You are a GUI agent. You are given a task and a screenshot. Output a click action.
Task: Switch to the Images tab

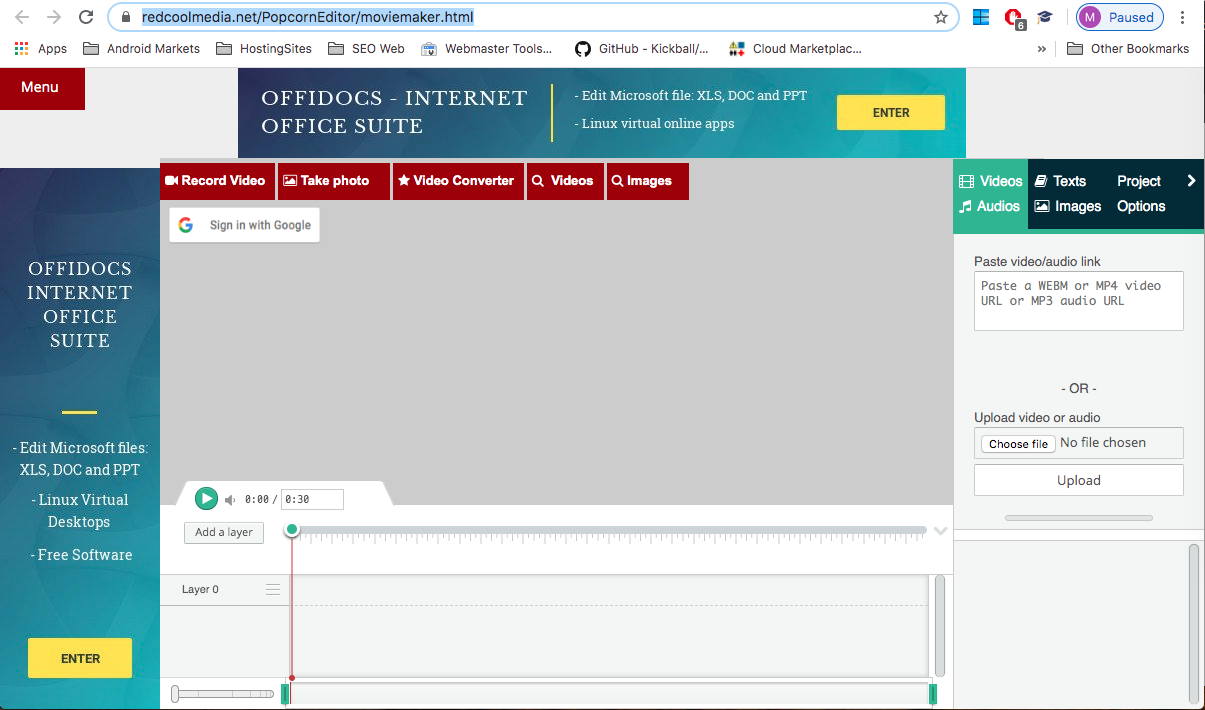(1068, 206)
